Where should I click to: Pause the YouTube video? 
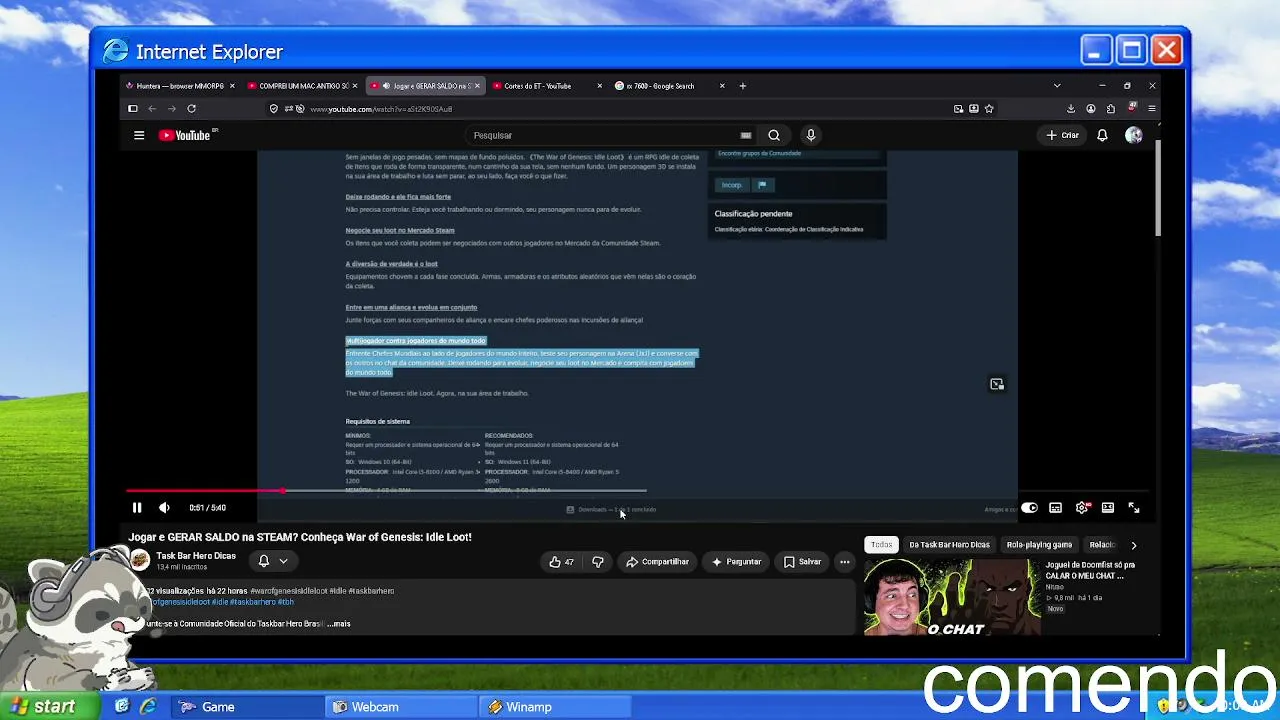point(137,508)
